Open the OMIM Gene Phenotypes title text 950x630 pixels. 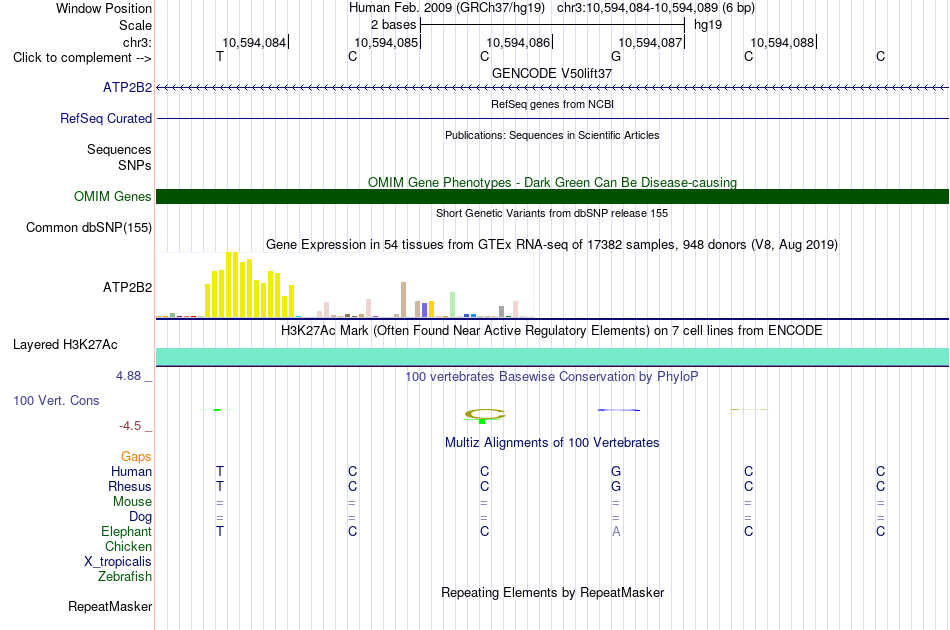point(553,182)
